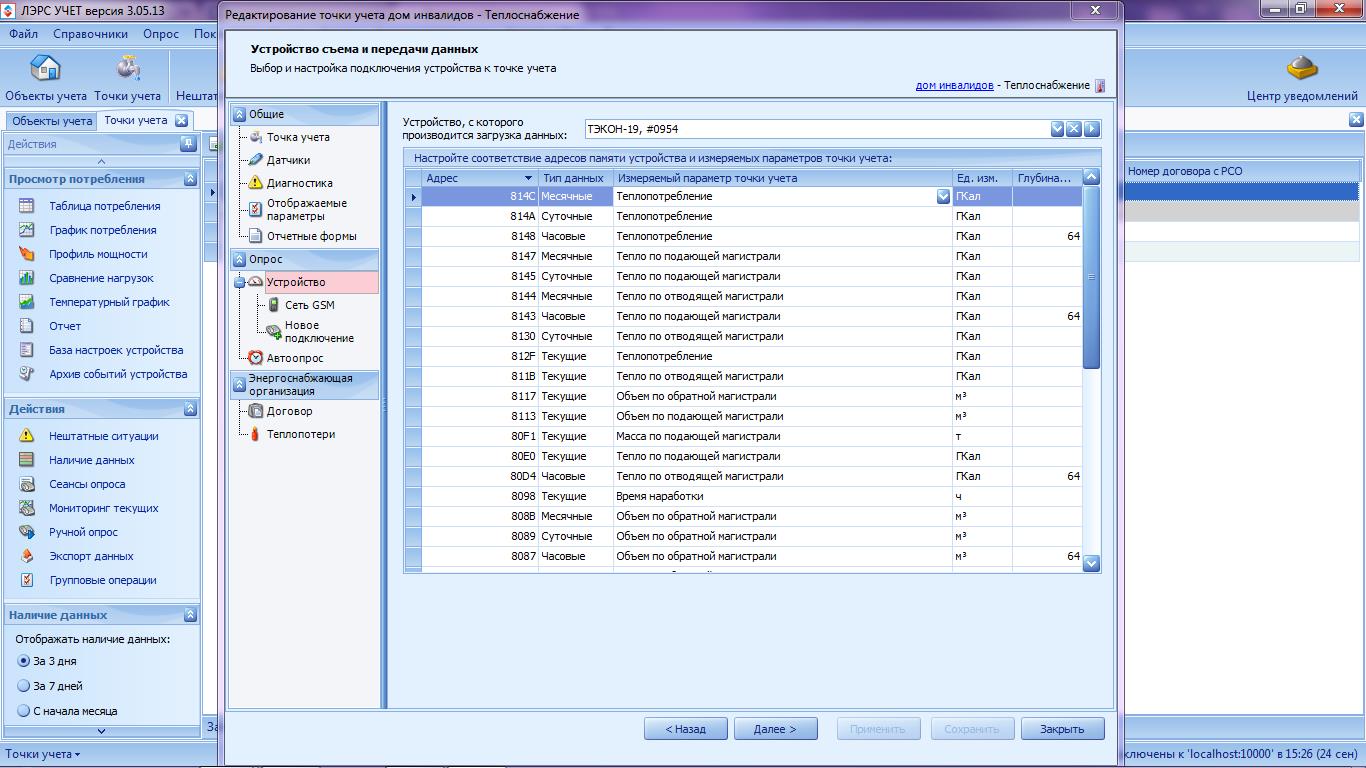Open Температурный график icon
The height and width of the screenshot is (768, 1366).
click(28, 302)
